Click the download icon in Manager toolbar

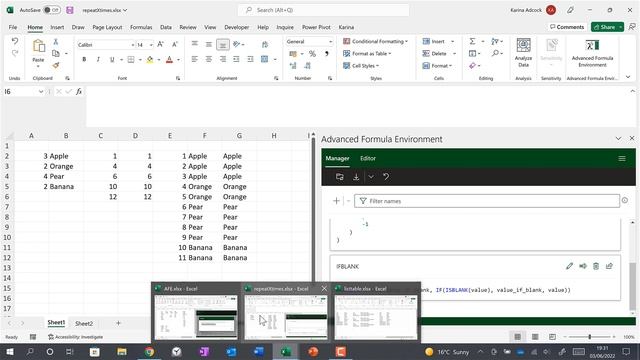(356, 177)
